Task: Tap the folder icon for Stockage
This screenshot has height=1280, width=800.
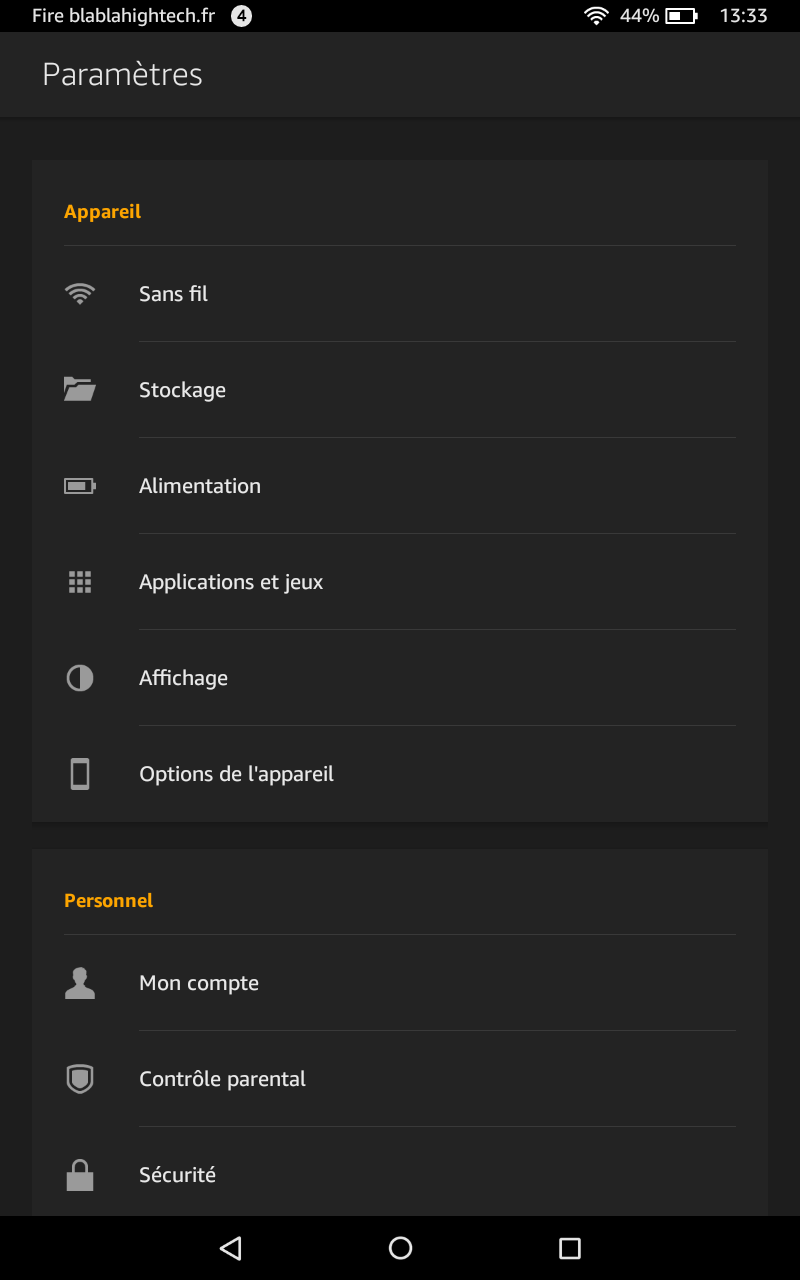Action: pos(80,390)
